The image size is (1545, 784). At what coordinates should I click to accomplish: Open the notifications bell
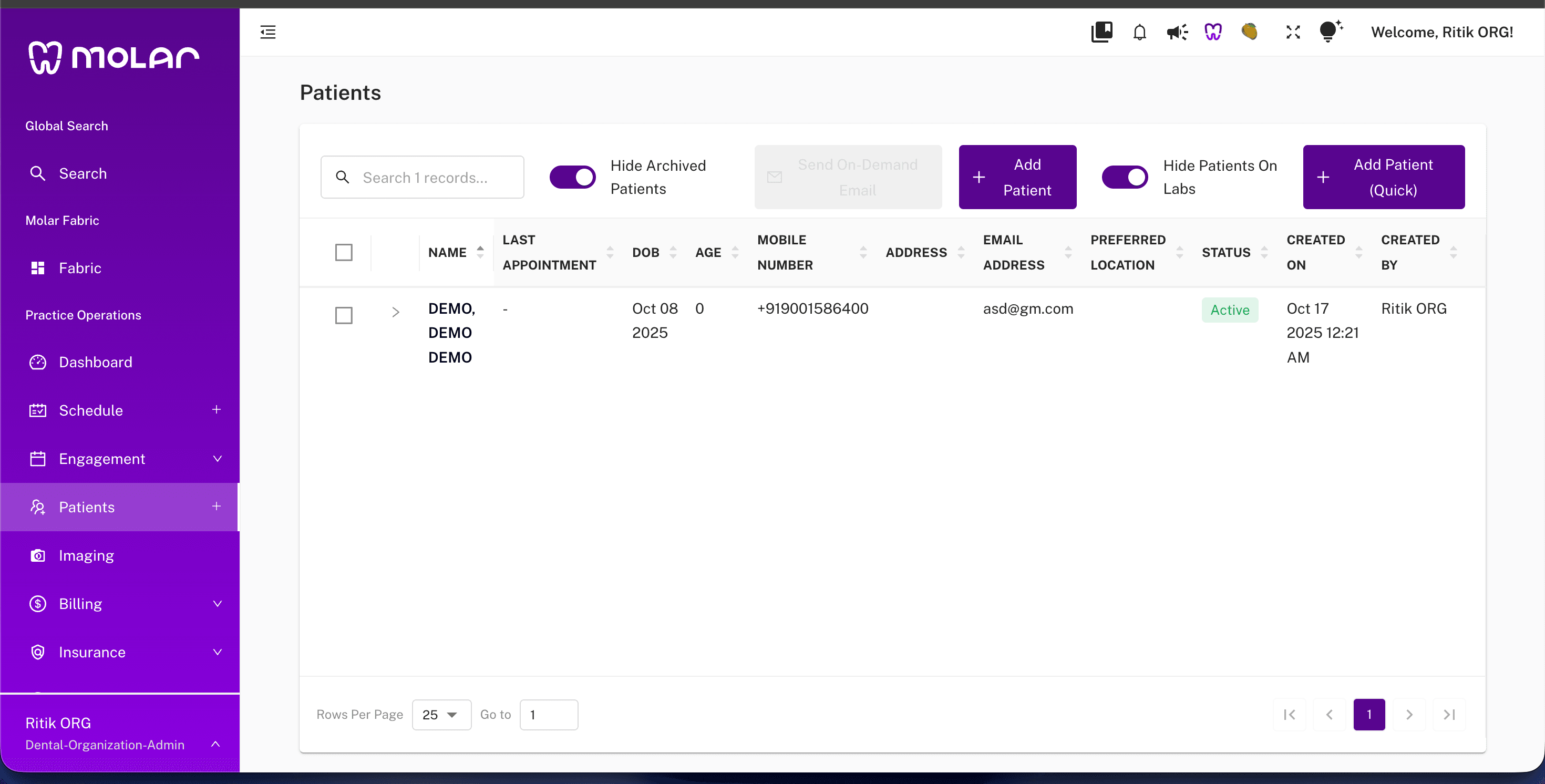coord(1139,32)
